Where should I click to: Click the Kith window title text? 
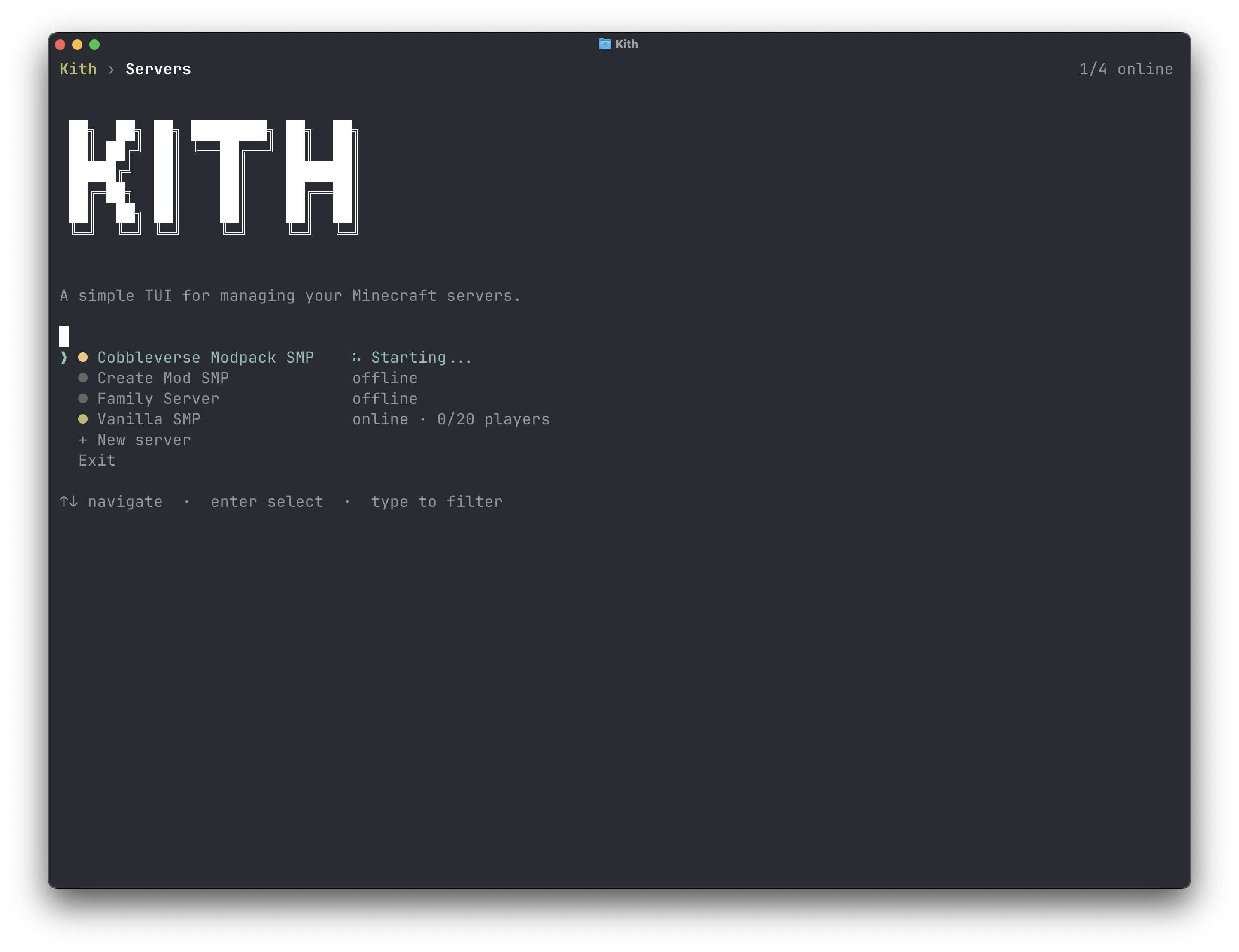[x=626, y=44]
